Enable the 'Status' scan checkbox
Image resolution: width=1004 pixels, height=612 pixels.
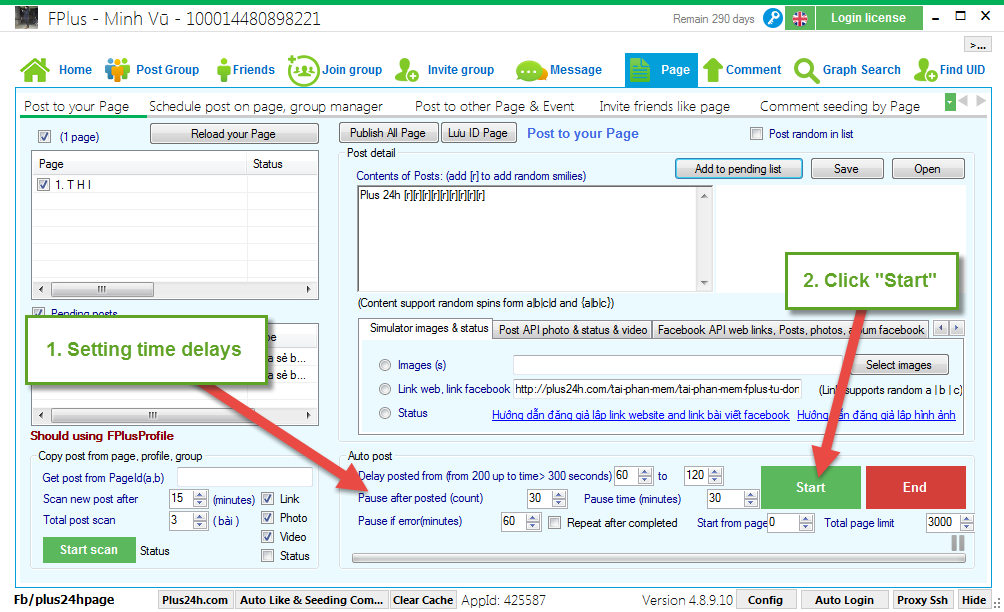click(268, 556)
